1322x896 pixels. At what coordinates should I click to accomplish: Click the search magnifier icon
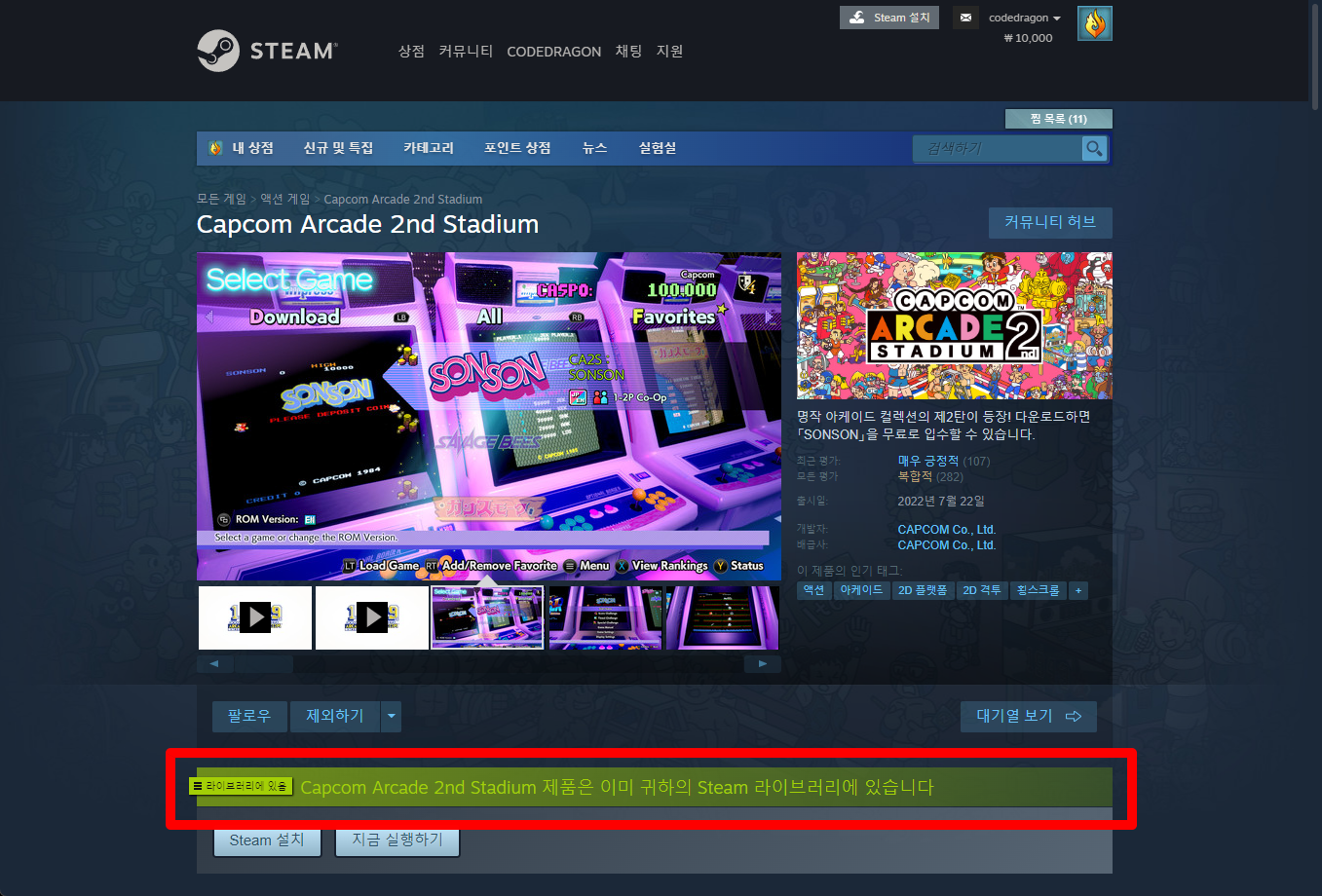(1095, 148)
